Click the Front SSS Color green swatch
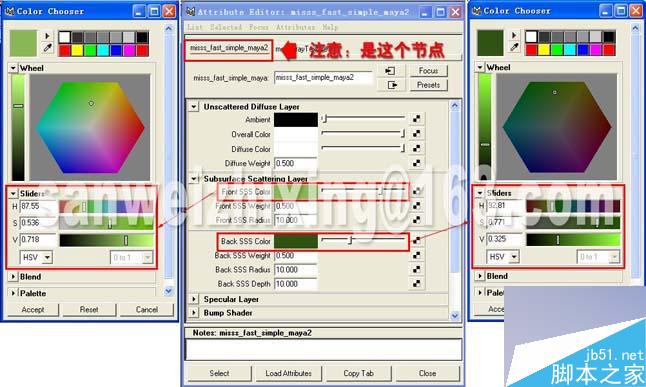 [296, 192]
